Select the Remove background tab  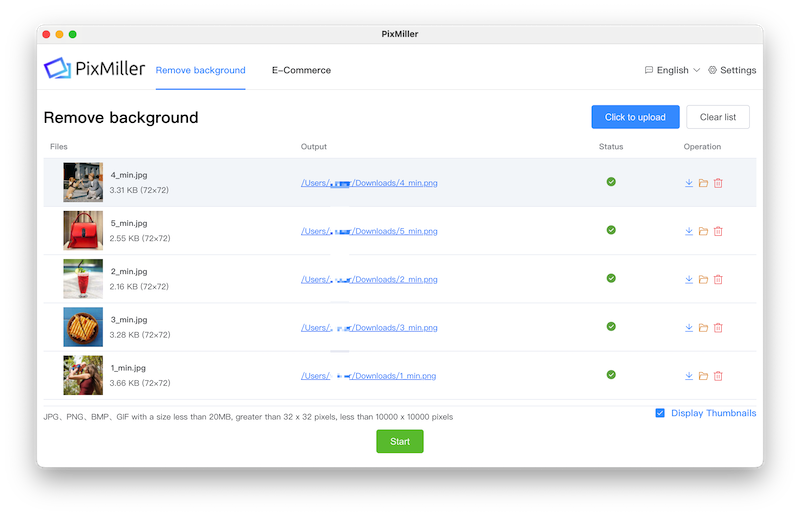[x=201, y=70]
